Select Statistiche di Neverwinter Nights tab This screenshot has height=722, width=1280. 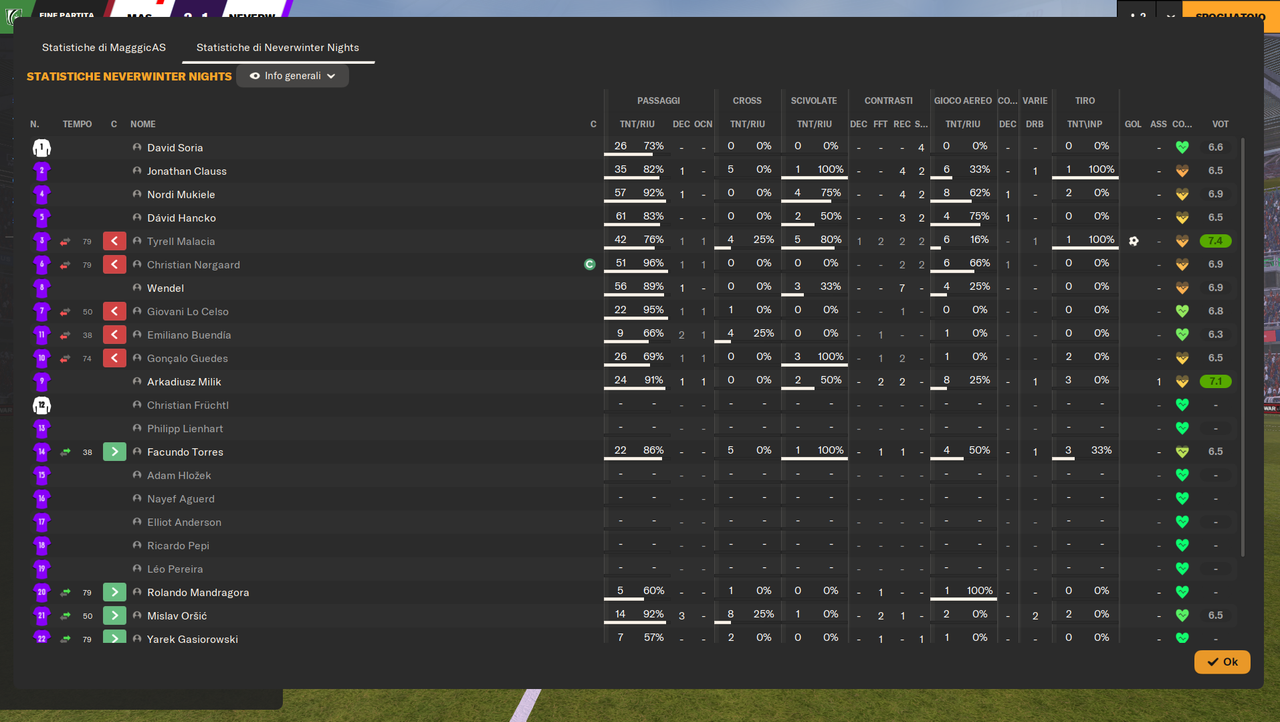click(x=278, y=47)
